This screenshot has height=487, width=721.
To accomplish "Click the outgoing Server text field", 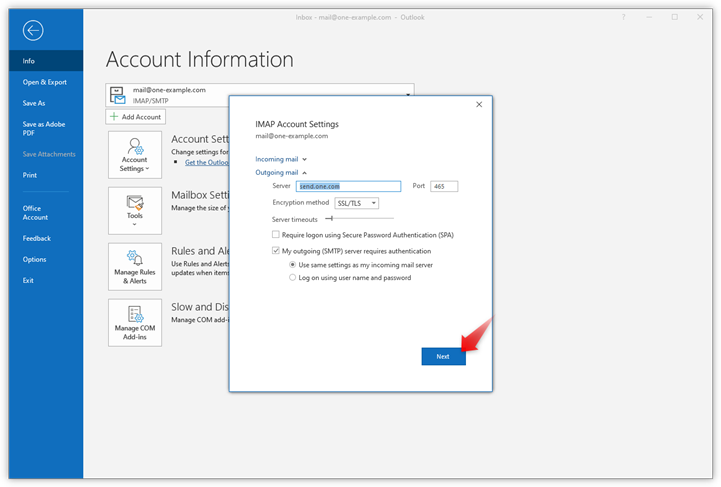I will 348,186.
